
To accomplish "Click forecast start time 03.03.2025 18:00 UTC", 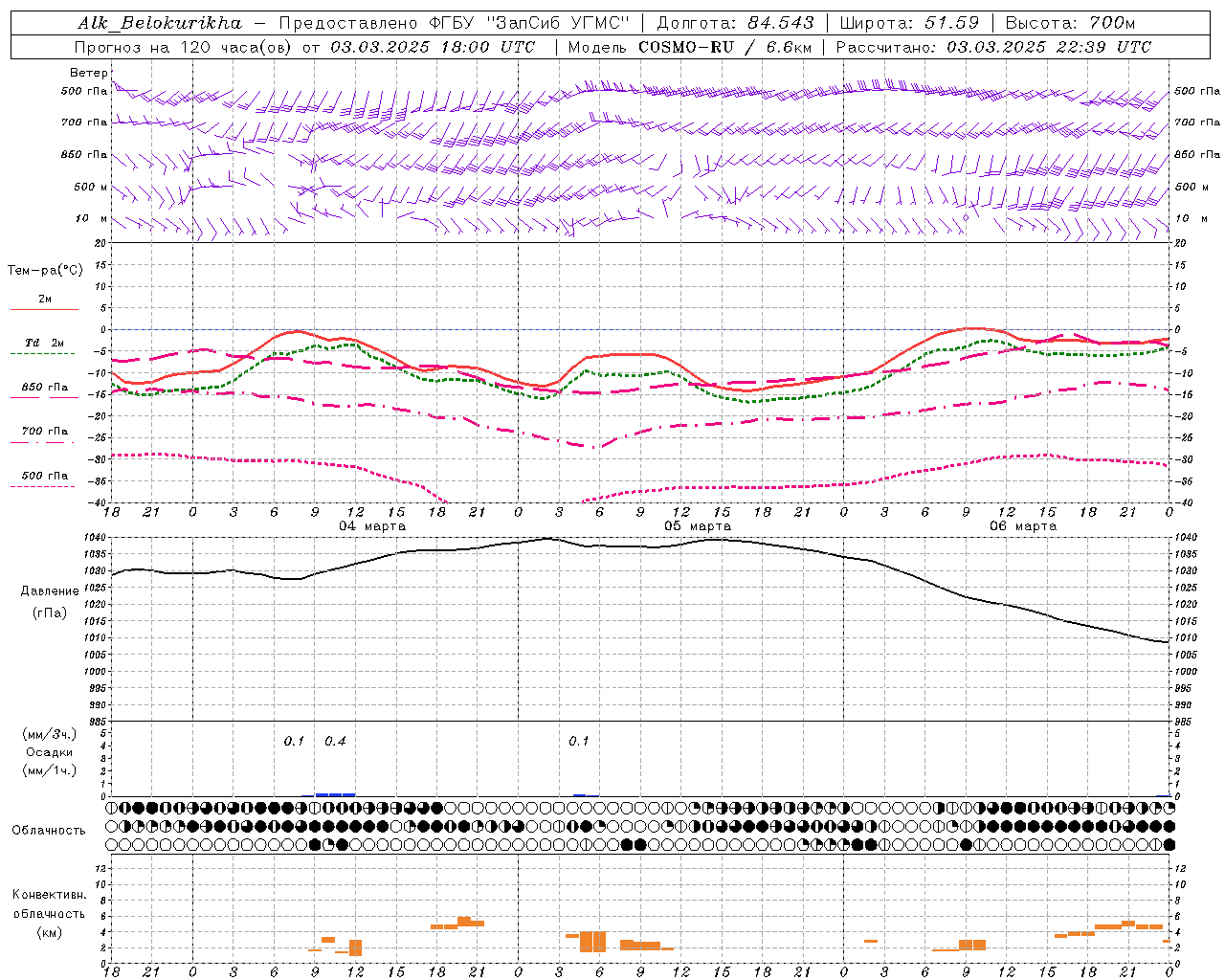I will coord(433,47).
